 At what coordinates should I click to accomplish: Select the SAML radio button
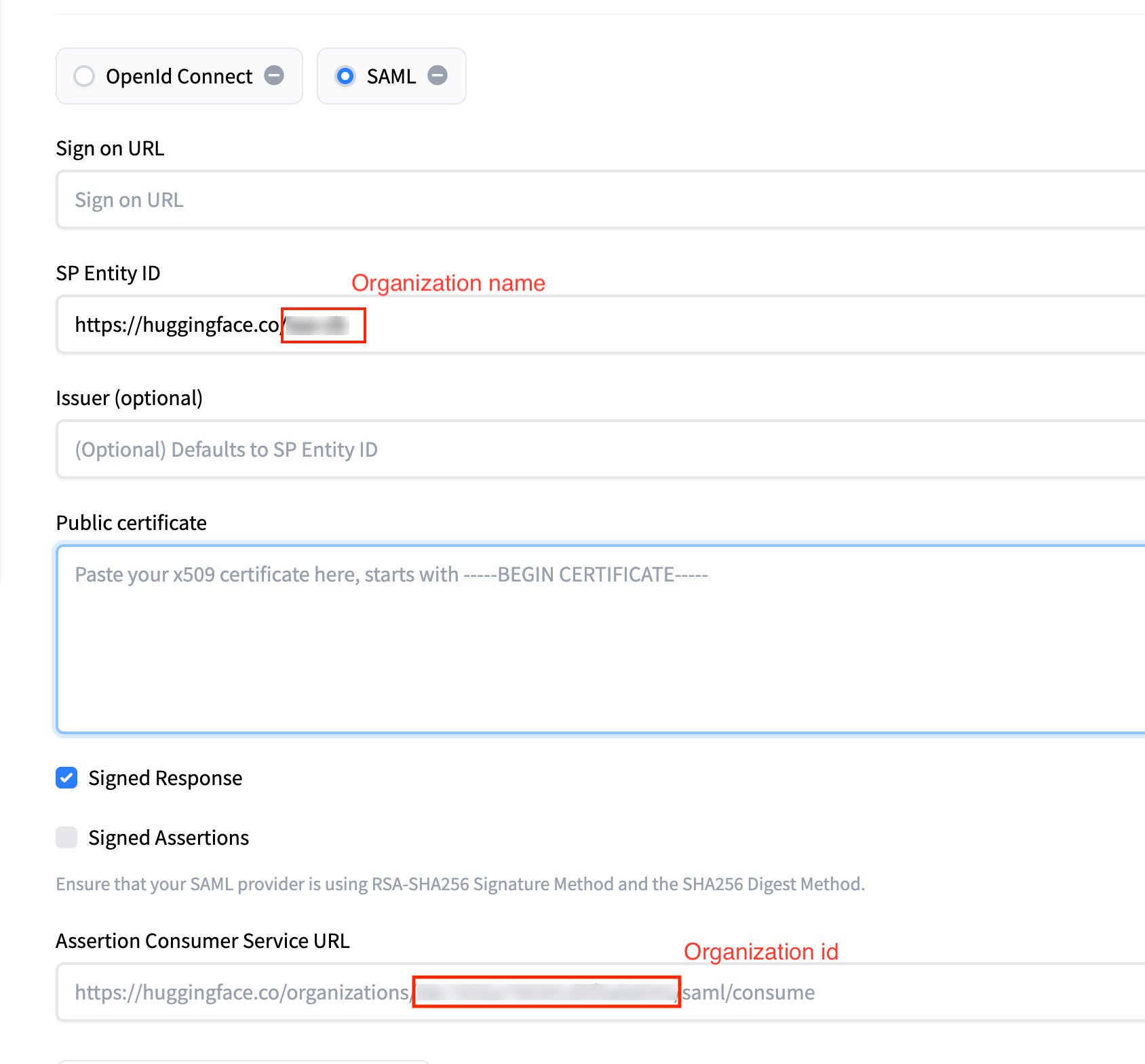(345, 76)
